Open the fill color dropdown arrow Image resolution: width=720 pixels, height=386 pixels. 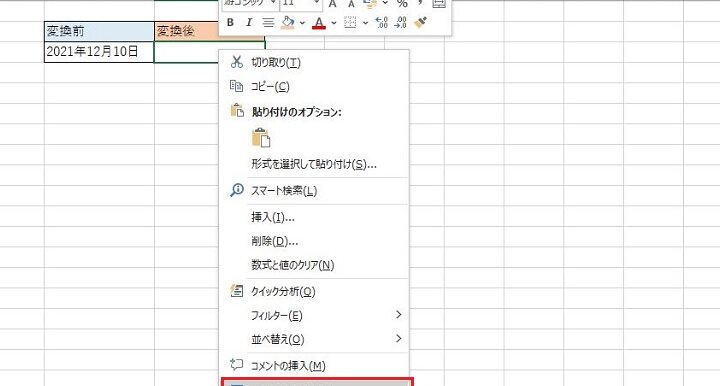[x=302, y=22]
